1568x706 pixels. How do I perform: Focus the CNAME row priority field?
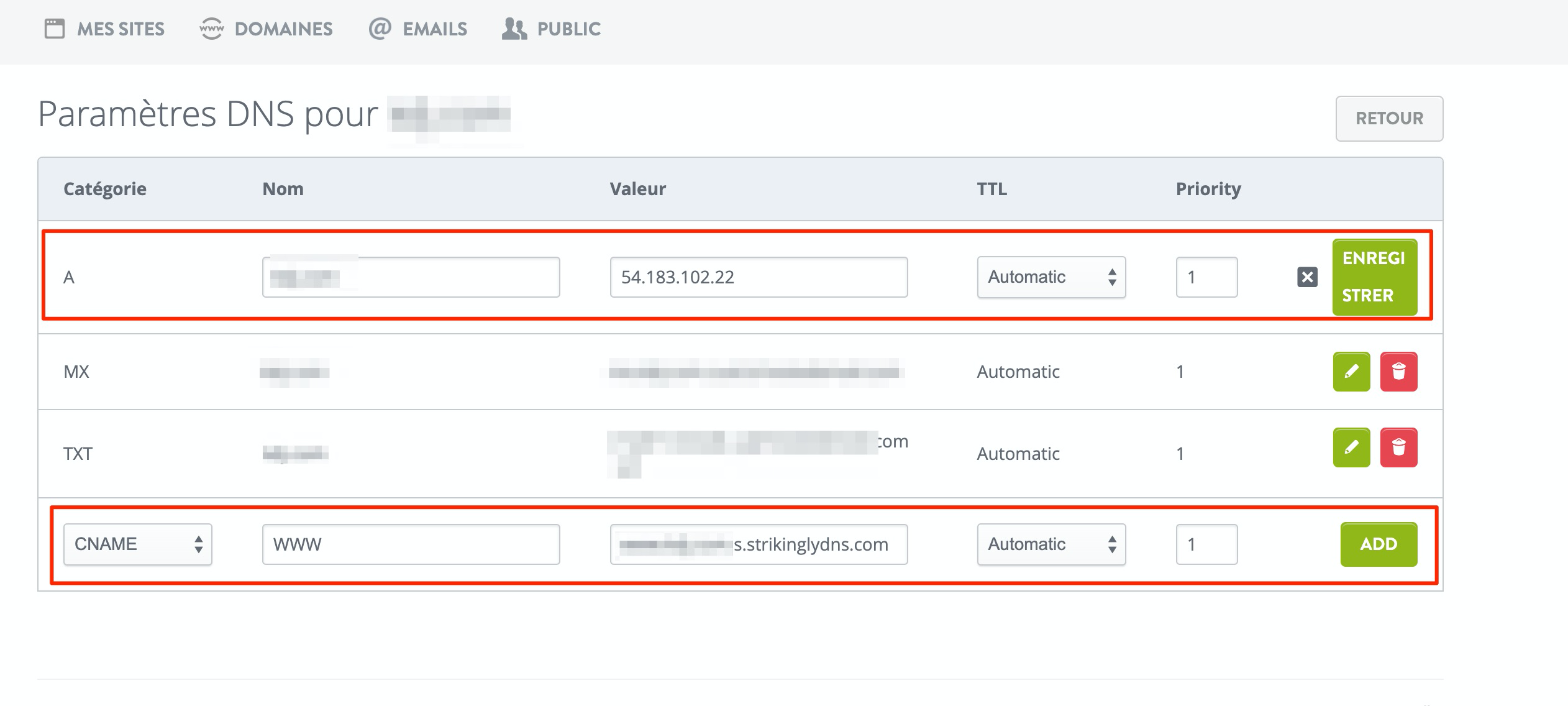click(x=1206, y=544)
